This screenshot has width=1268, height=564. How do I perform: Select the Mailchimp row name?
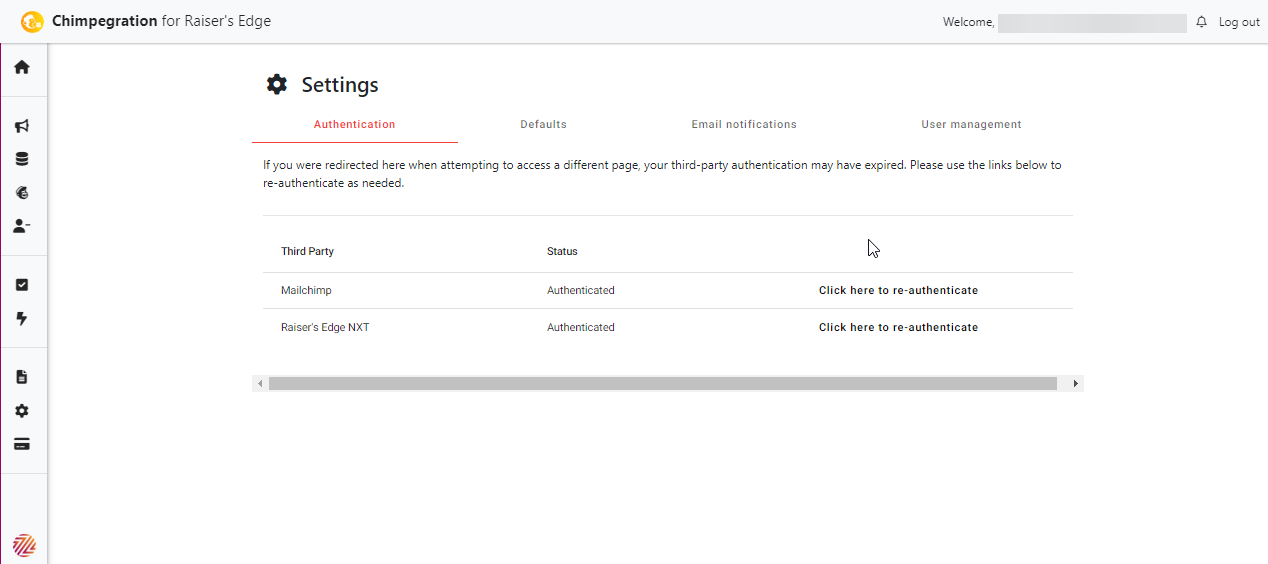(306, 291)
